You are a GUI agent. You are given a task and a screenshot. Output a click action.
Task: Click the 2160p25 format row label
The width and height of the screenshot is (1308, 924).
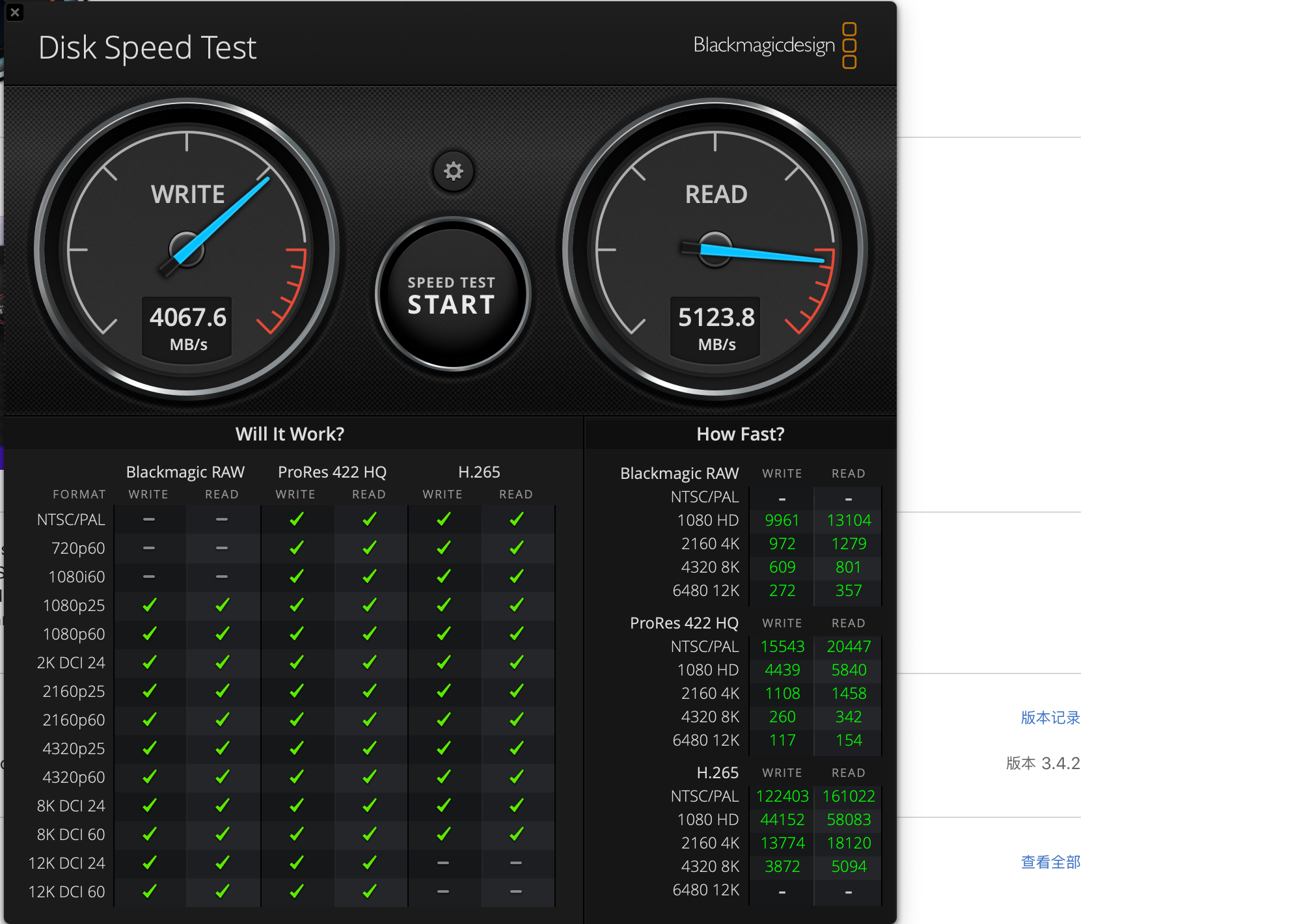click(74, 691)
